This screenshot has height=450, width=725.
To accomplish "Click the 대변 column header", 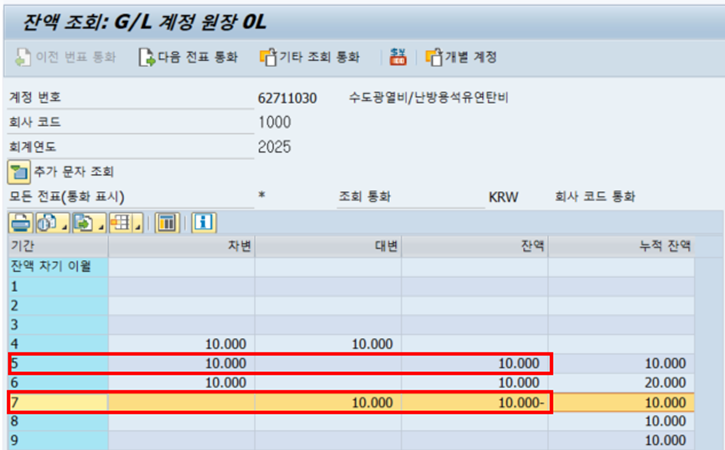I will (x=328, y=246).
